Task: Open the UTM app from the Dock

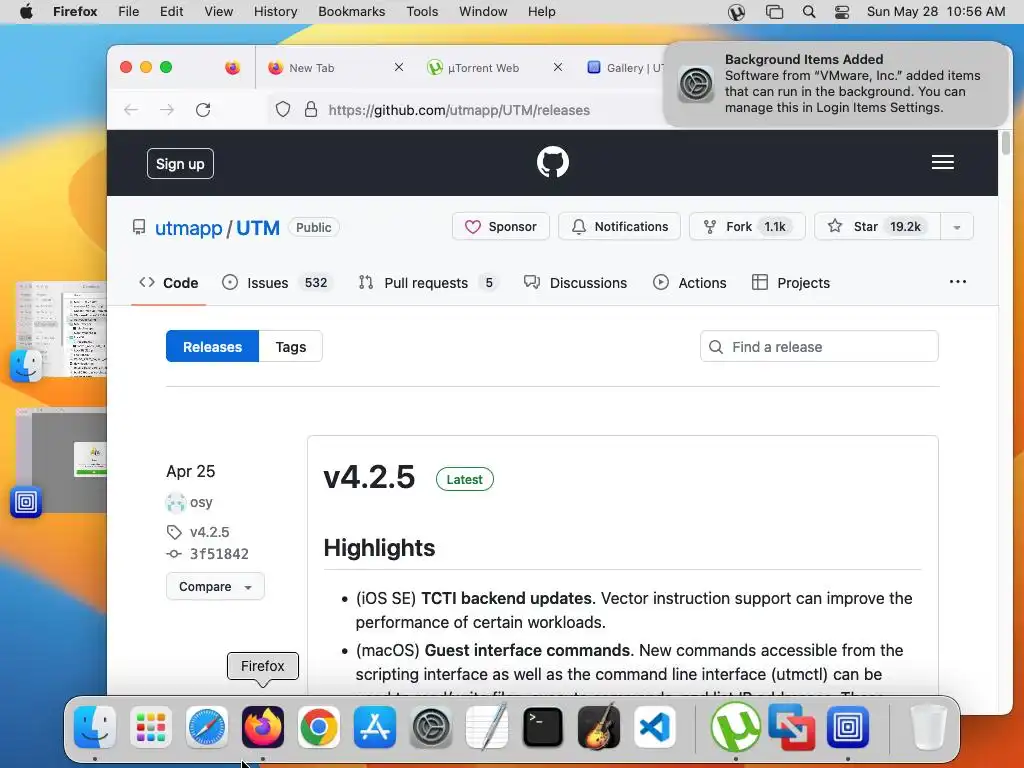Action: tap(848, 727)
